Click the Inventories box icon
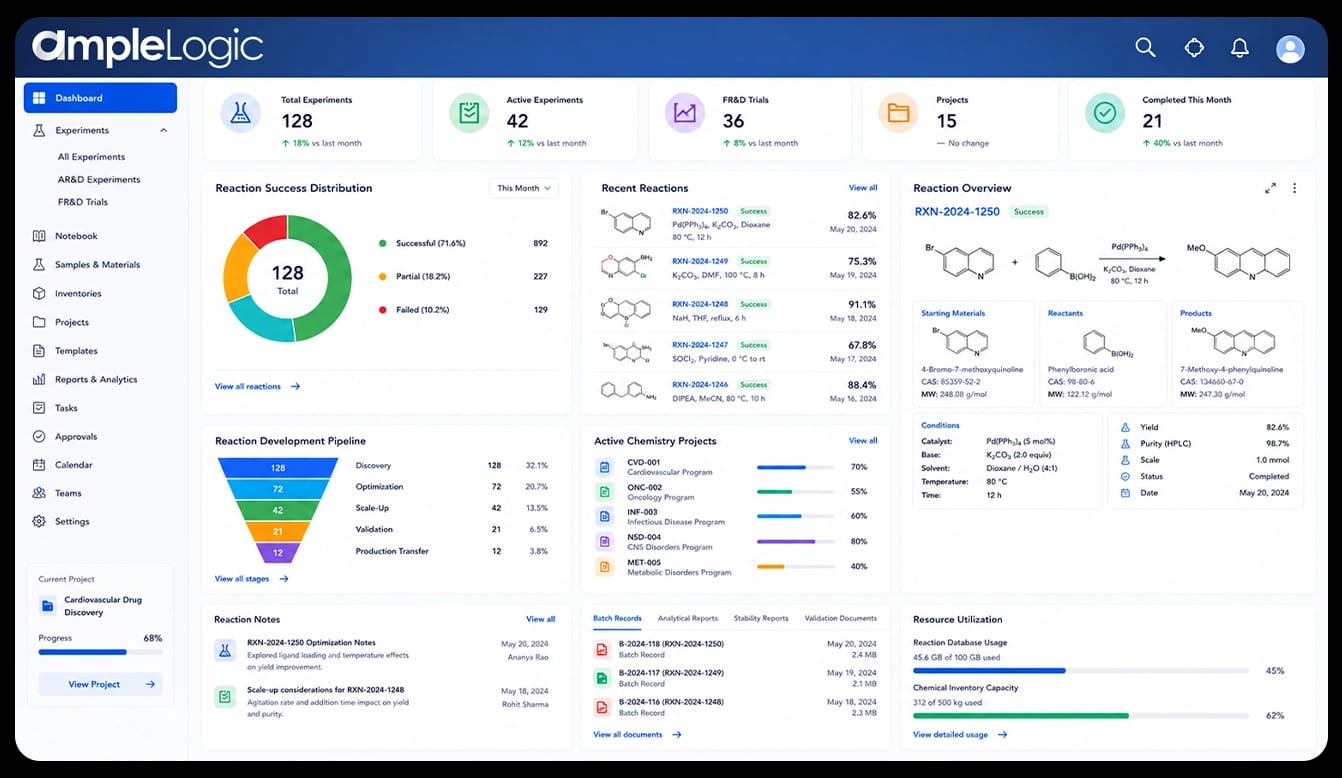 [39, 293]
